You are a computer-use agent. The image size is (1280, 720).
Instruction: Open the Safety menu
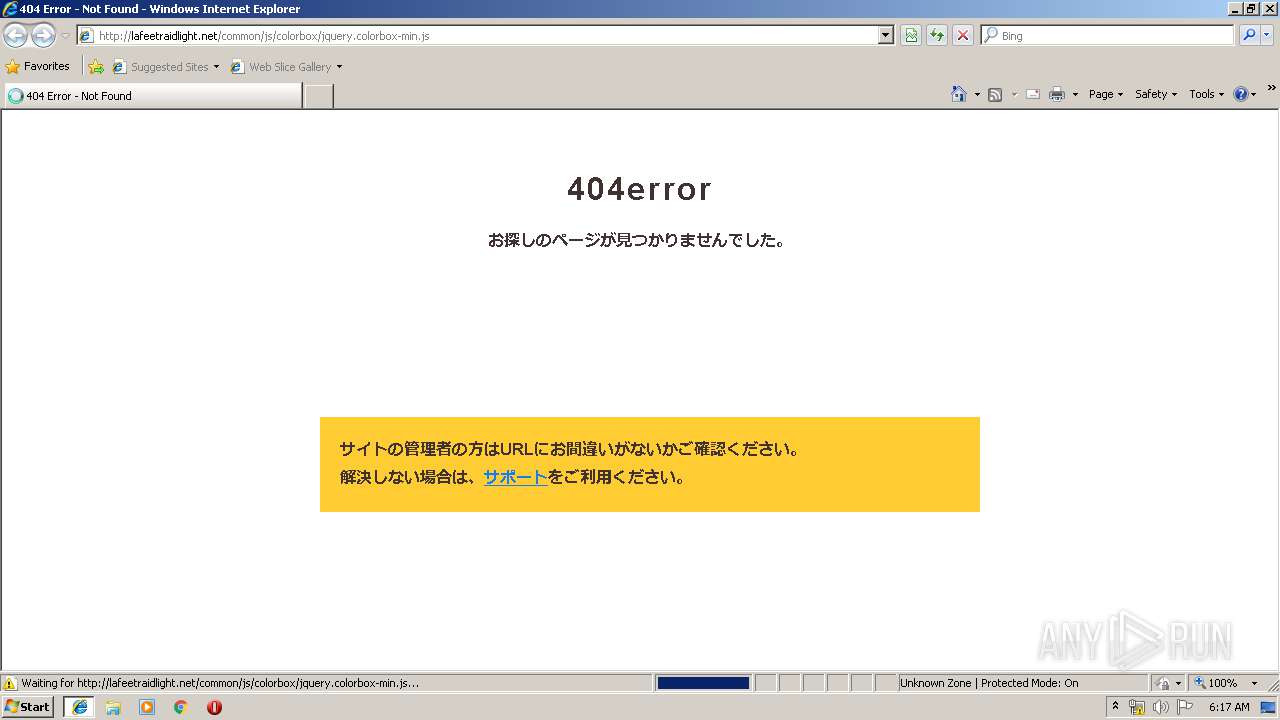point(1155,94)
